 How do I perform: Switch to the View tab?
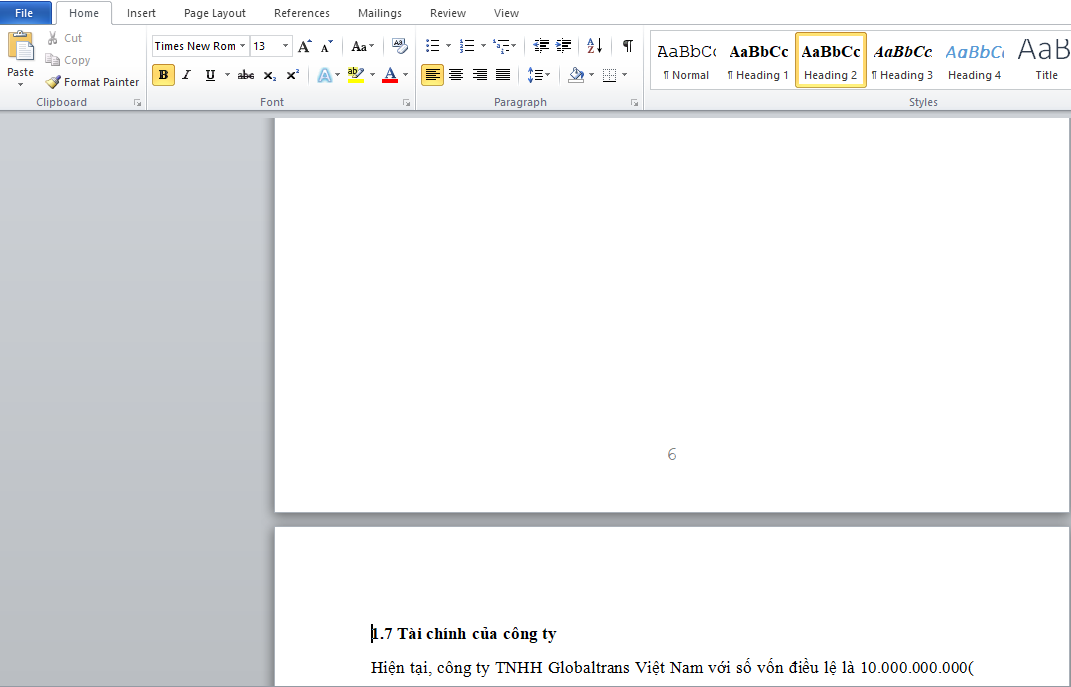(x=506, y=13)
